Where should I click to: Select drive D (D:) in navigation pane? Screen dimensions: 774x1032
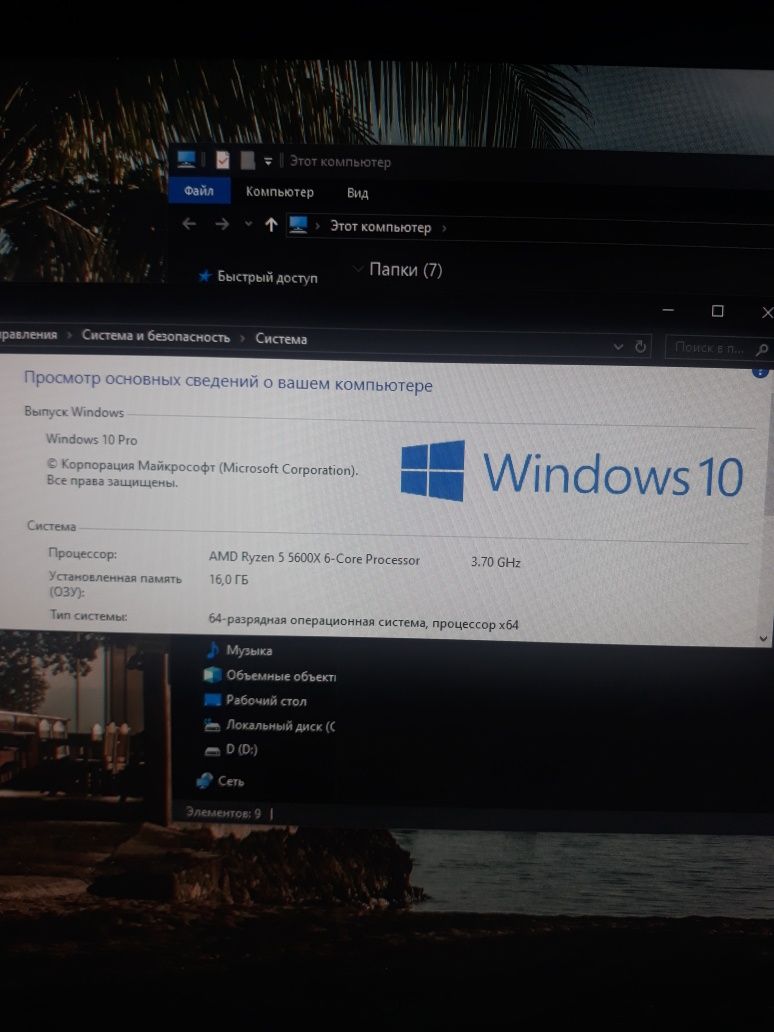tap(242, 750)
